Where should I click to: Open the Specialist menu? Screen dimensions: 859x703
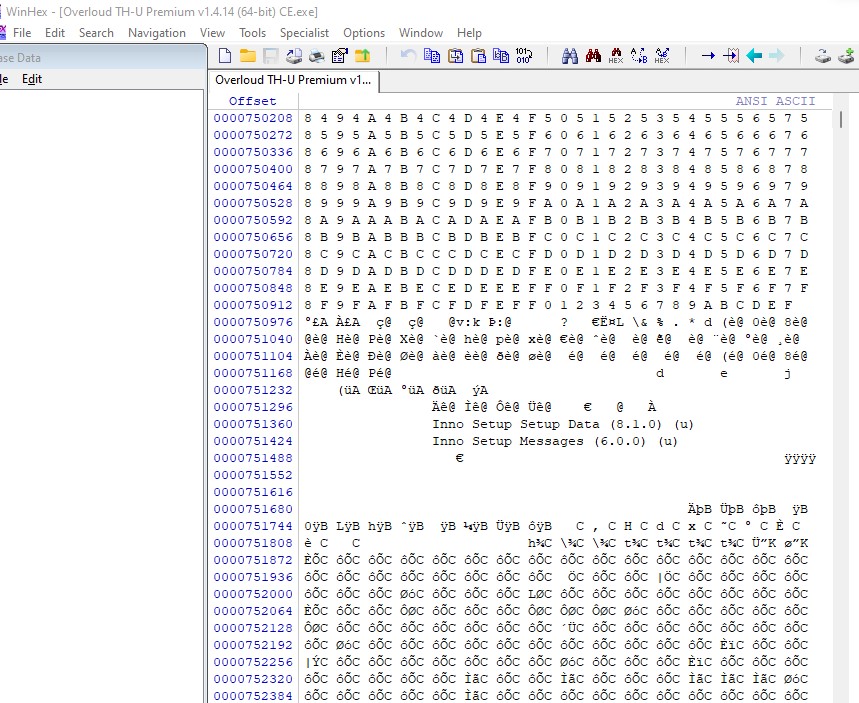(304, 33)
